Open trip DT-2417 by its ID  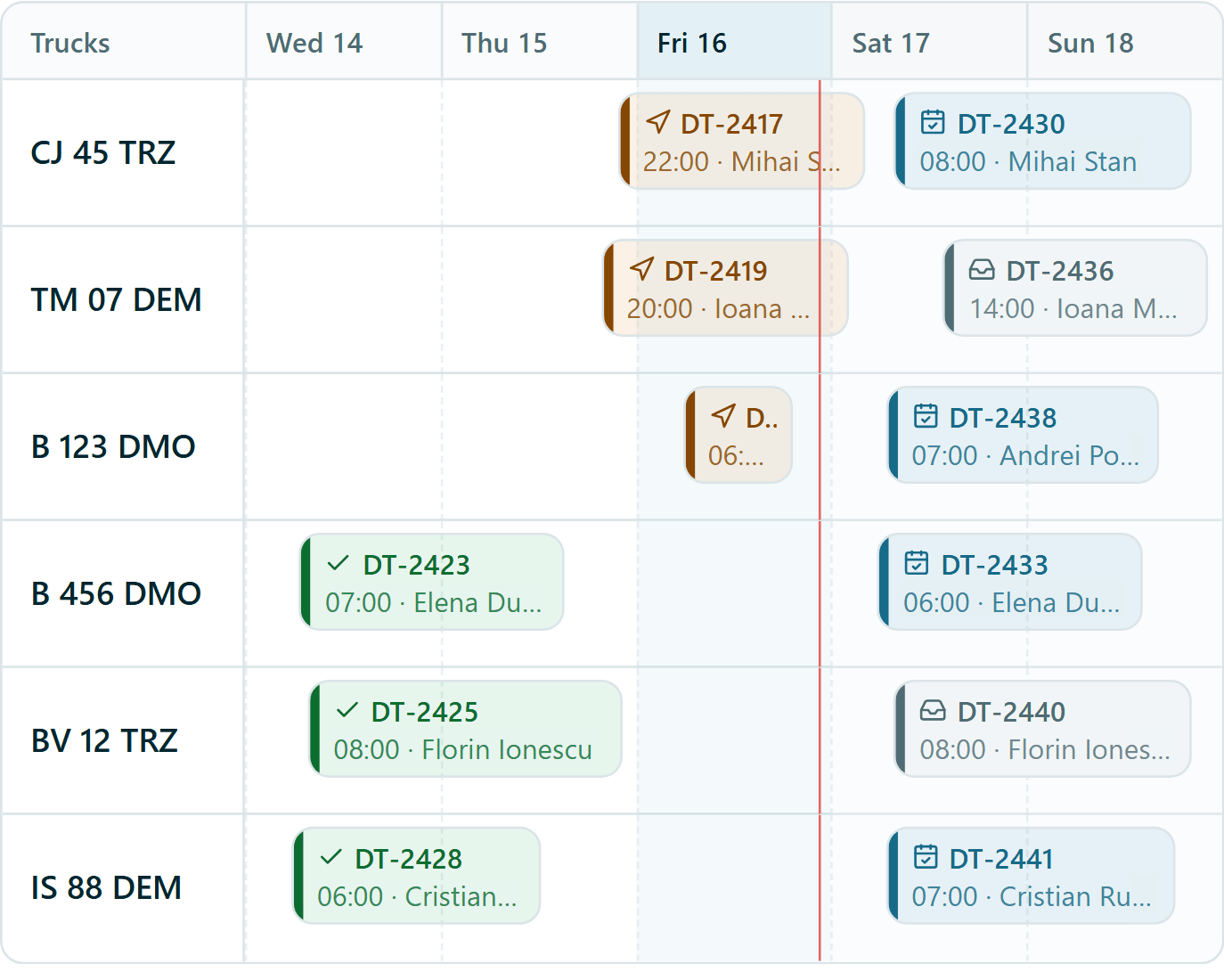coord(731,124)
